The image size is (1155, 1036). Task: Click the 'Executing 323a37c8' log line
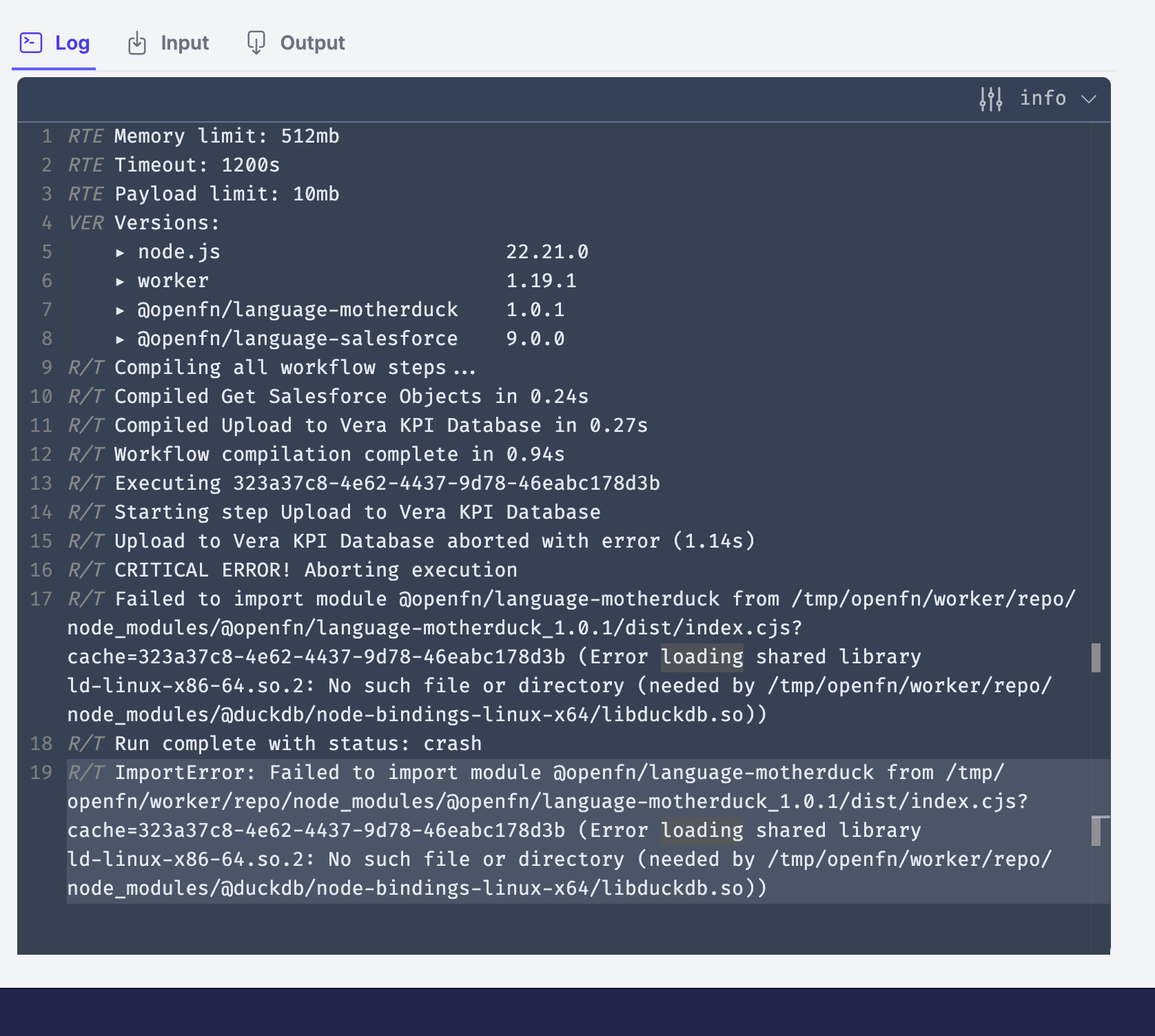(387, 484)
